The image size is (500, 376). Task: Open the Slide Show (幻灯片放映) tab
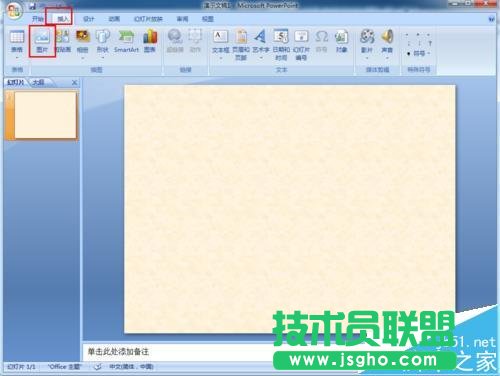(x=148, y=19)
